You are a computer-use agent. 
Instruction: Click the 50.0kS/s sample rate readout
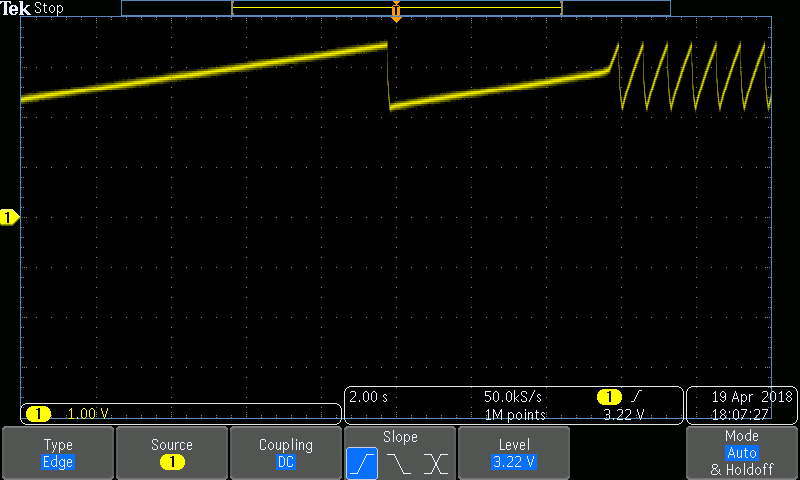click(514, 397)
